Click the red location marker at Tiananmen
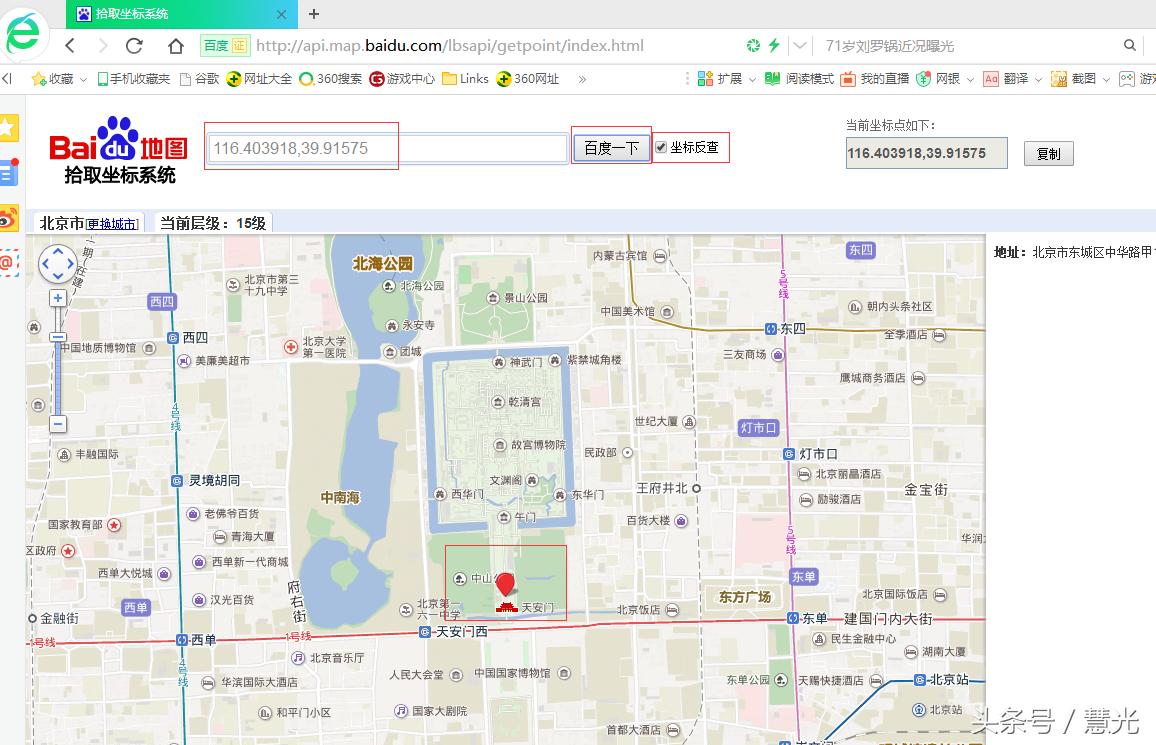Viewport: 1156px width, 745px height. tap(507, 585)
